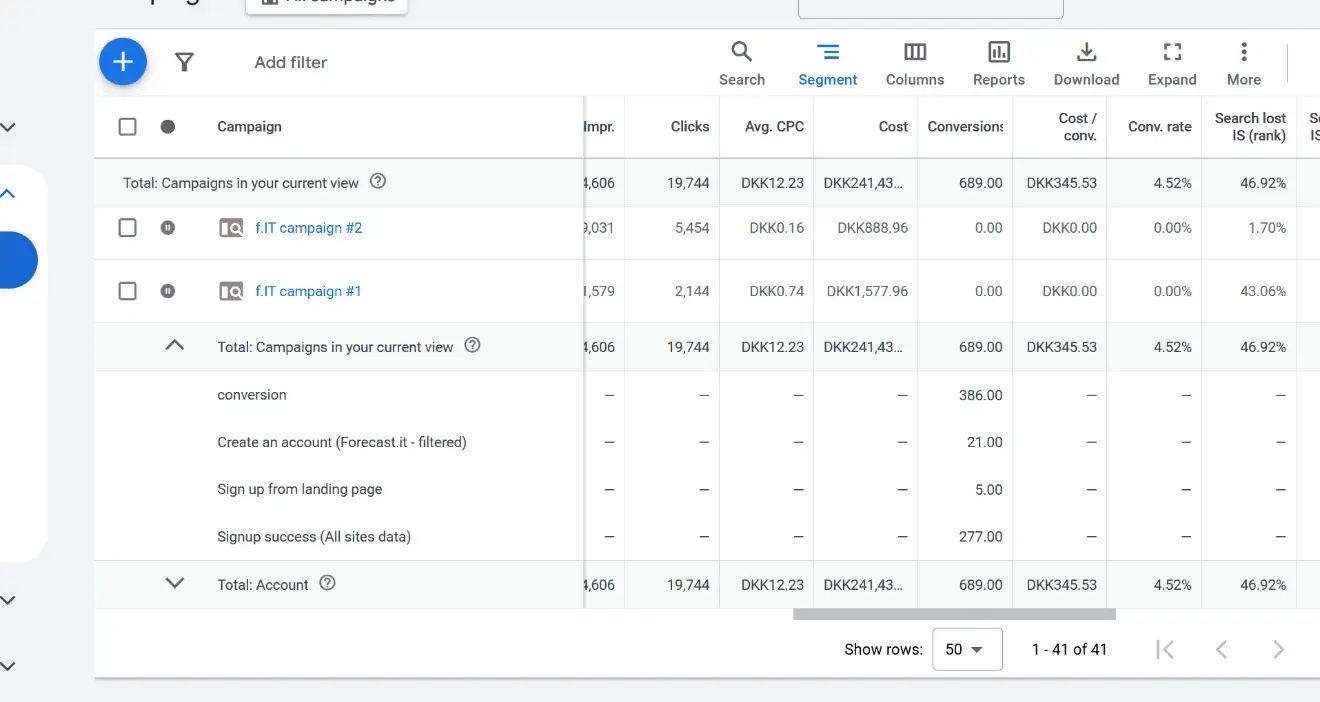Collapse the Campaigns in your current view segment
Screen dimensions: 1320x702
(174, 345)
